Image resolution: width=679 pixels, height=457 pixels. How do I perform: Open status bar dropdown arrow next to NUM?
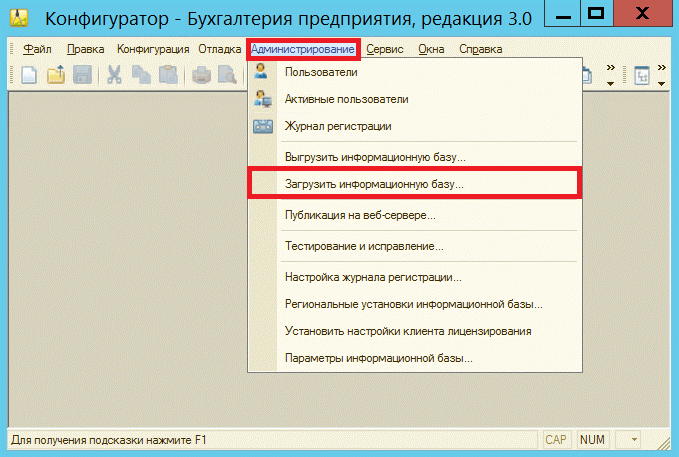tap(634, 440)
